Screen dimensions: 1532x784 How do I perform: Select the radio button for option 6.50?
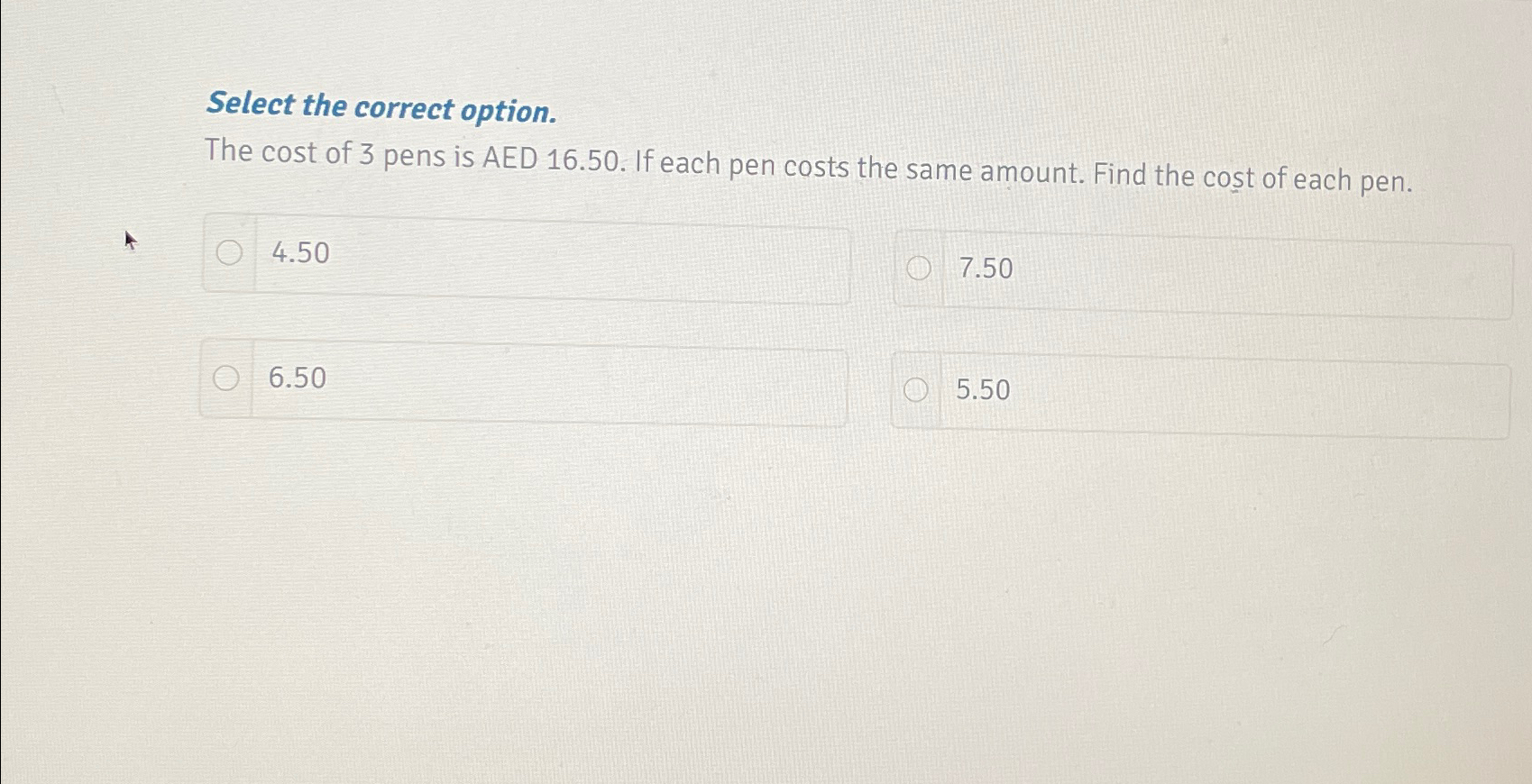228,378
